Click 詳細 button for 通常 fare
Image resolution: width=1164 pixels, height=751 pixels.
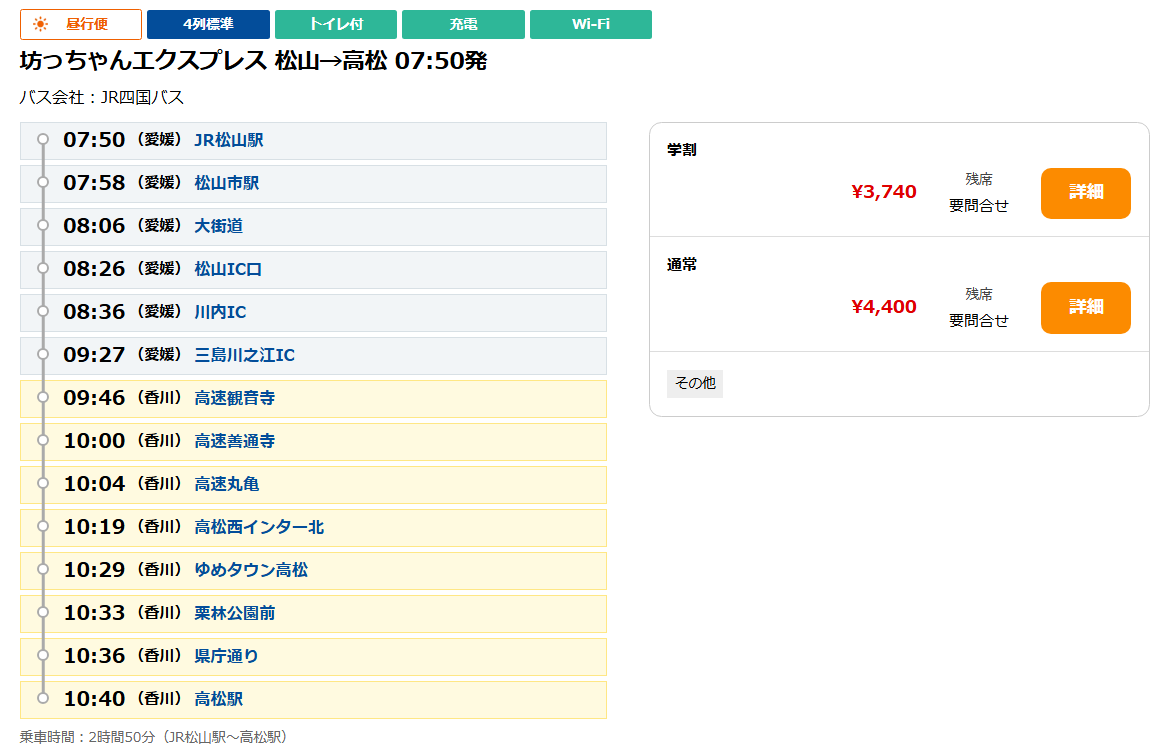point(1085,308)
